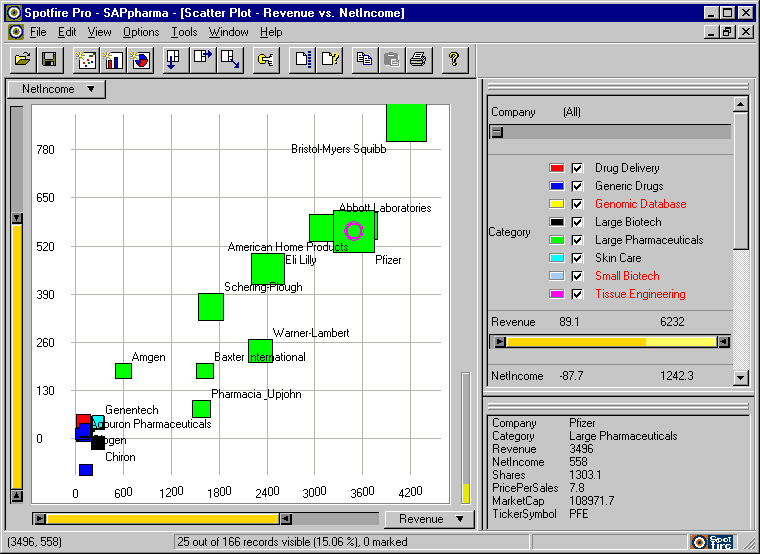Image resolution: width=760 pixels, height=554 pixels.
Task: Click the magenta Tissue Engineering color swatch
Action: (556, 294)
